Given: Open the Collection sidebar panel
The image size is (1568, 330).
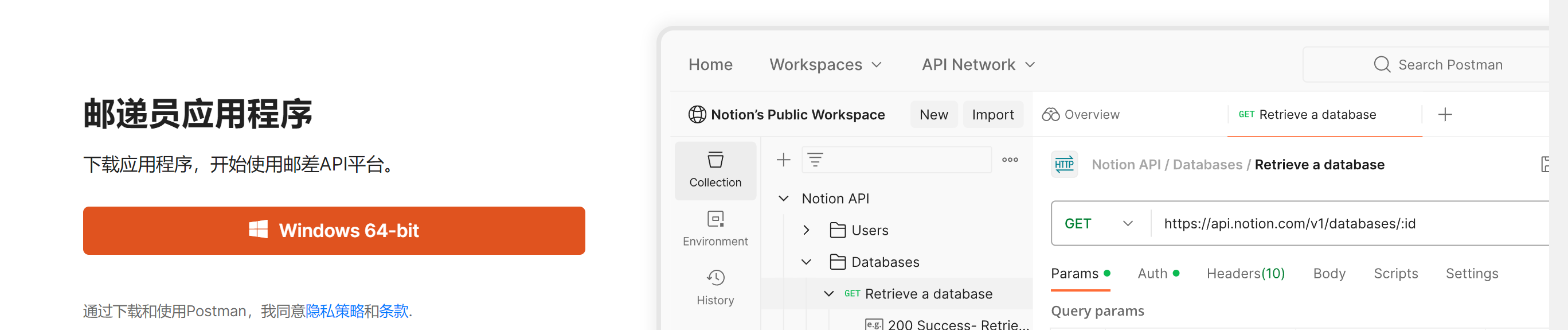Looking at the screenshot, I should point(715,170).
